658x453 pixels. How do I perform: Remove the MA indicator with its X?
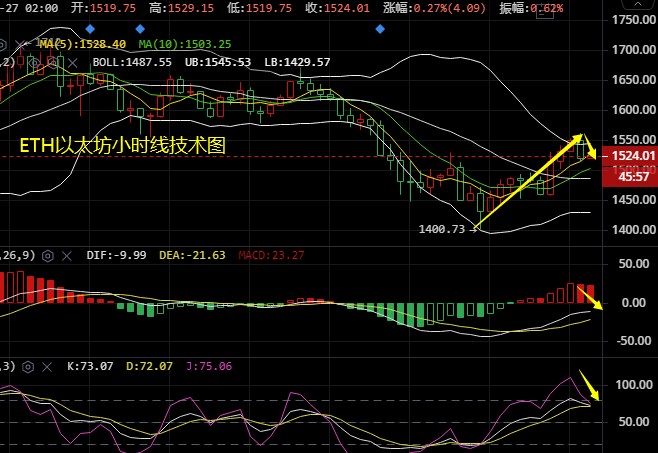click(x=22, y=45)
